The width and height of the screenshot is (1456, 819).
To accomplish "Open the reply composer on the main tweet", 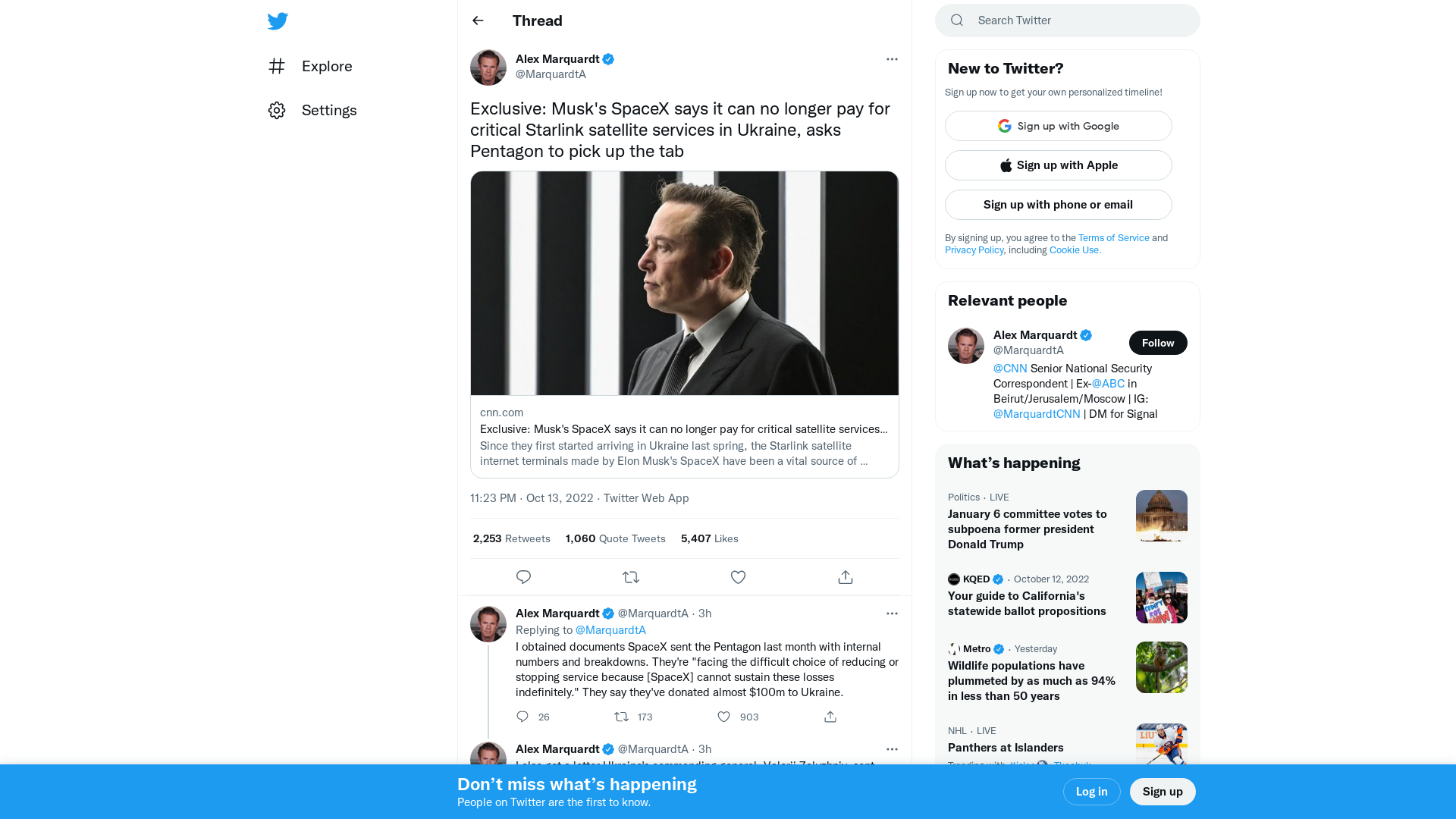I will click(523, 576).
